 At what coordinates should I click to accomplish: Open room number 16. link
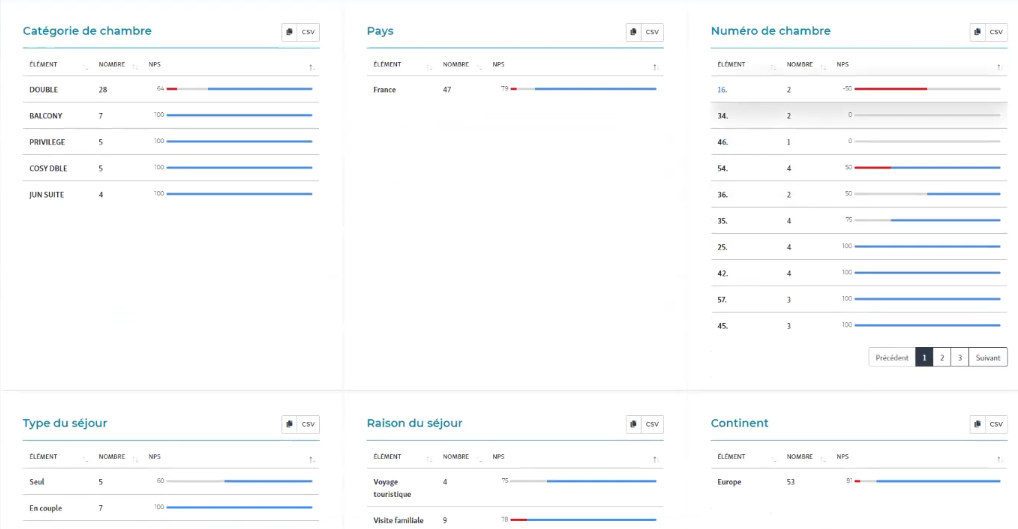tap(722, 89)
